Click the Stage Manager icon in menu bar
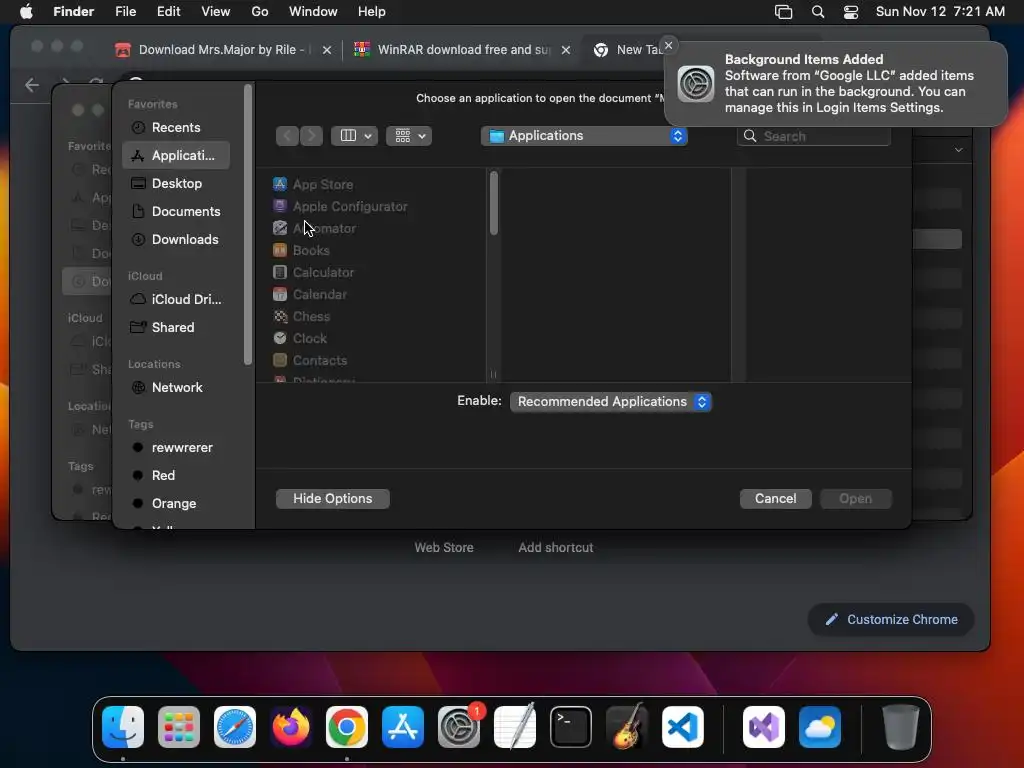1024x768 pixels. pos(784,12)
